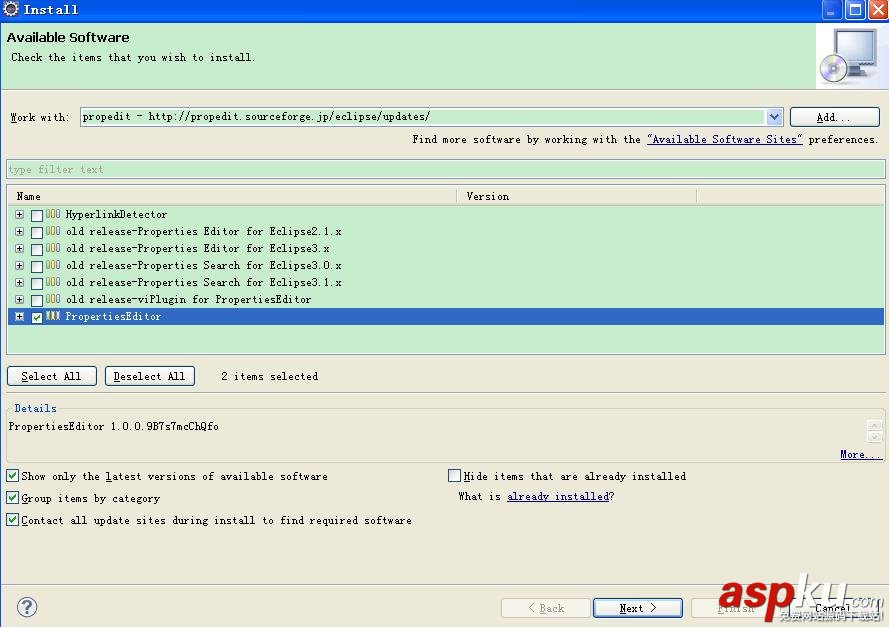Expand the HyperlinkDetector tree node

19,214
